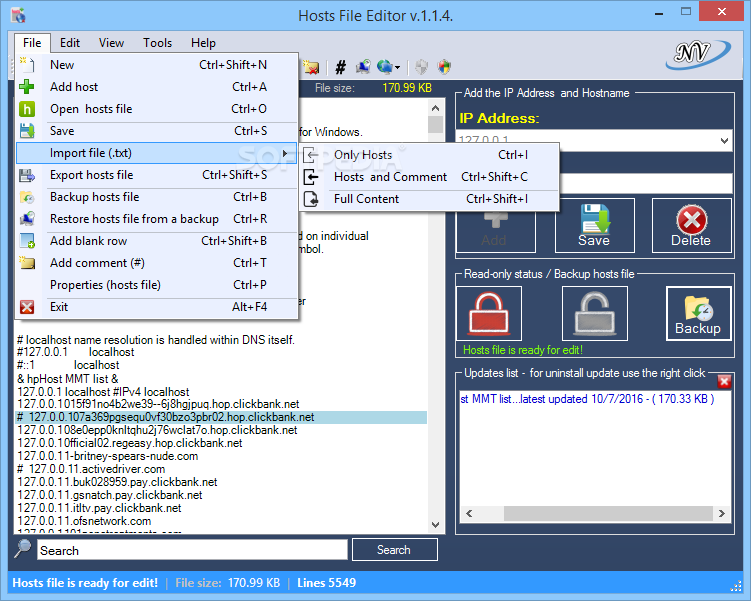The image size is (751, 601).
Task: Click the floppy disk icon beside the Save menu entry
Action: click(x=27, y=131)
